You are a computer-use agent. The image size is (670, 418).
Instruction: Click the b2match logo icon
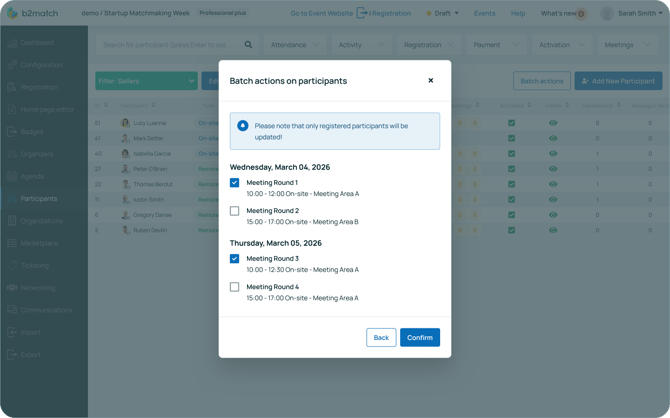[12, 14]
